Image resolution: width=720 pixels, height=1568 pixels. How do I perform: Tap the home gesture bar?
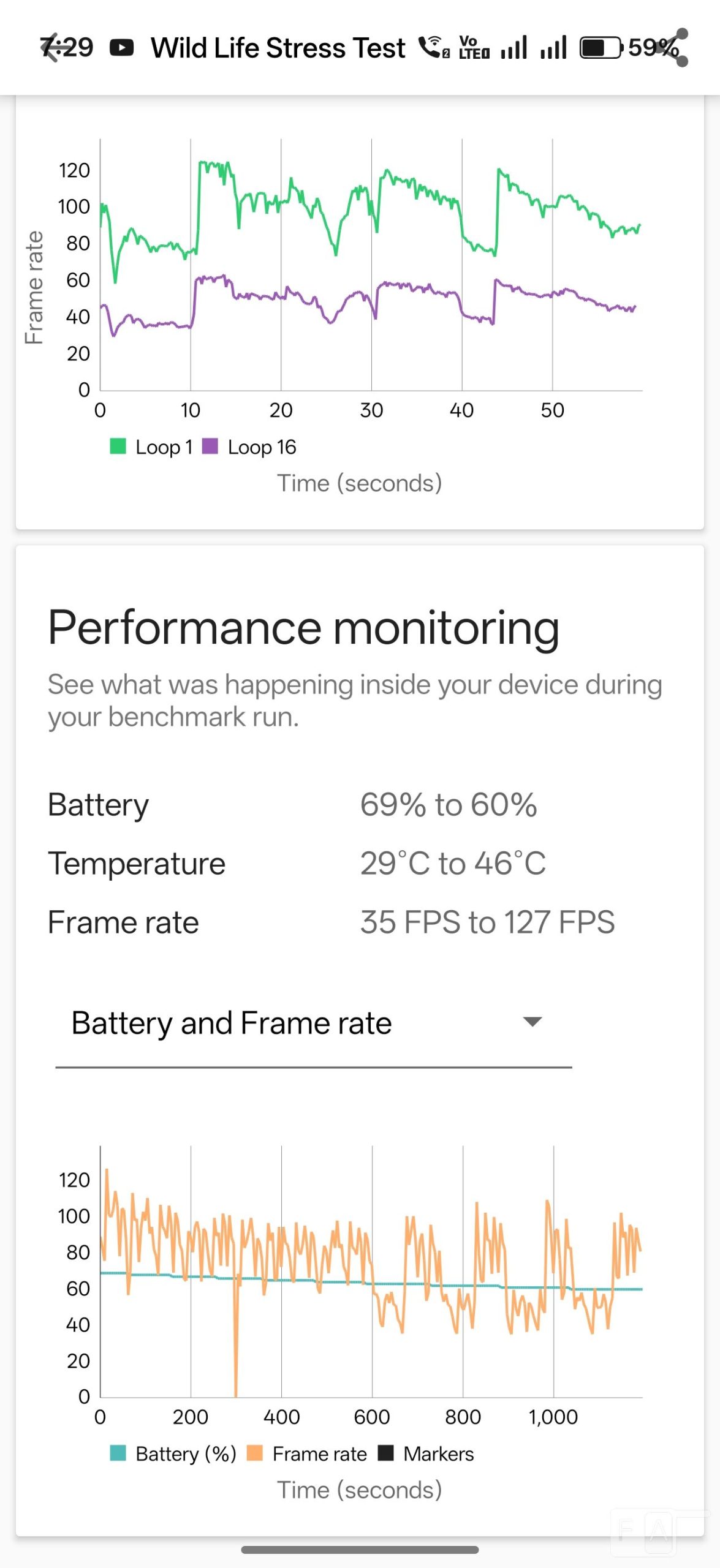point(360,1550)
